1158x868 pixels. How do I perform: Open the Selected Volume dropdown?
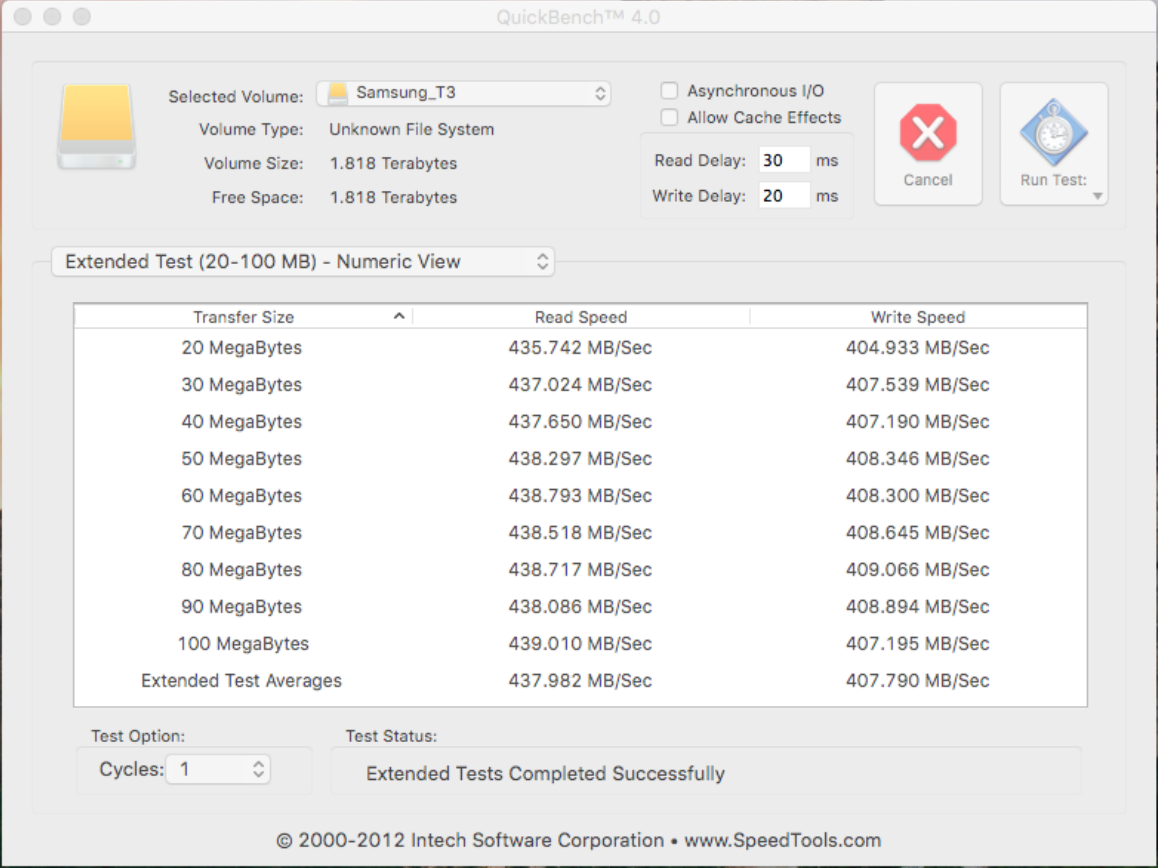(x=464, y=93)
